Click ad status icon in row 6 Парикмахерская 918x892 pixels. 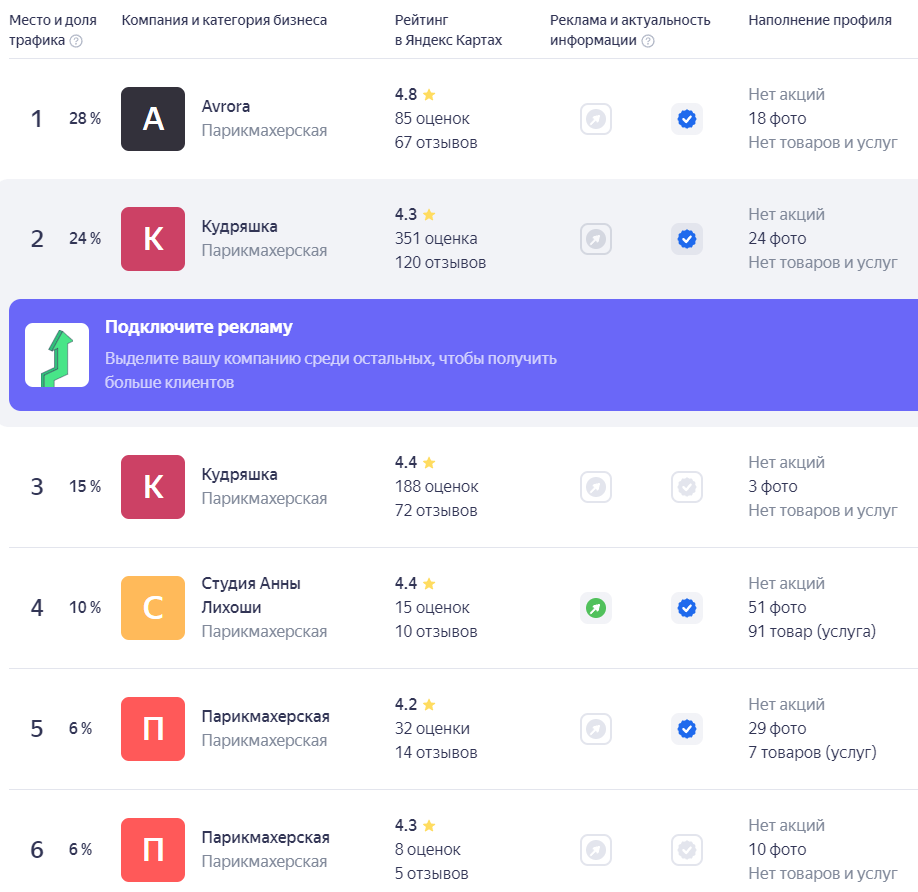coord(596,850)
